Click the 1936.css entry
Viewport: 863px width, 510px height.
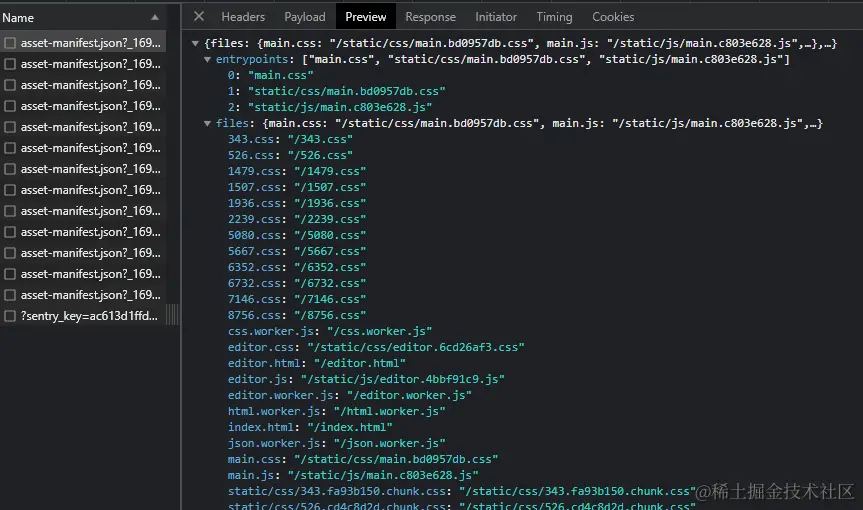297,203
